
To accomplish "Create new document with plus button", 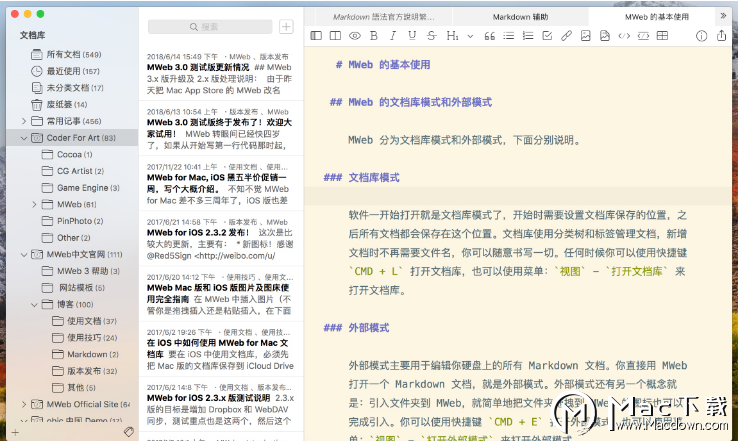I will click(286, 27).
